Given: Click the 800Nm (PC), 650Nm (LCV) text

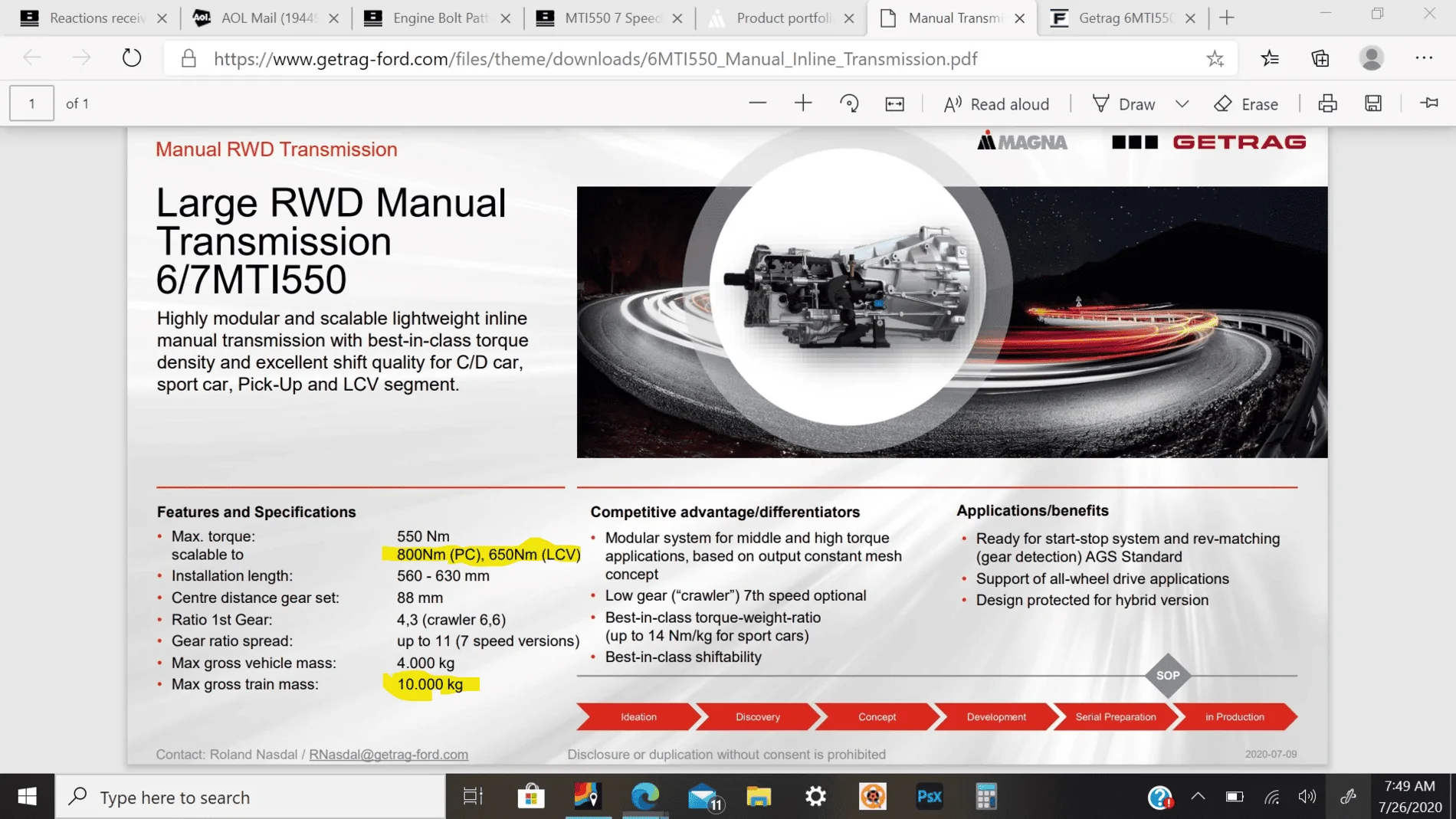Looking at the screenshot, I should 489,555.
